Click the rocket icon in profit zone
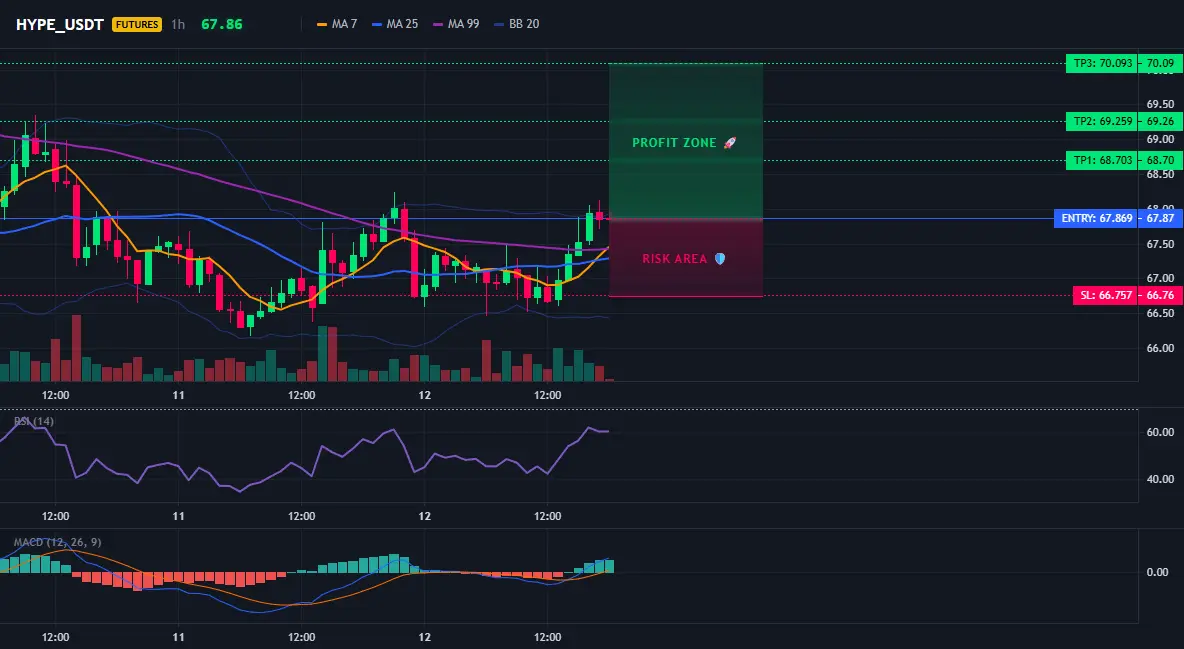Screen dimensions: 1184x649 pos(729,143)
